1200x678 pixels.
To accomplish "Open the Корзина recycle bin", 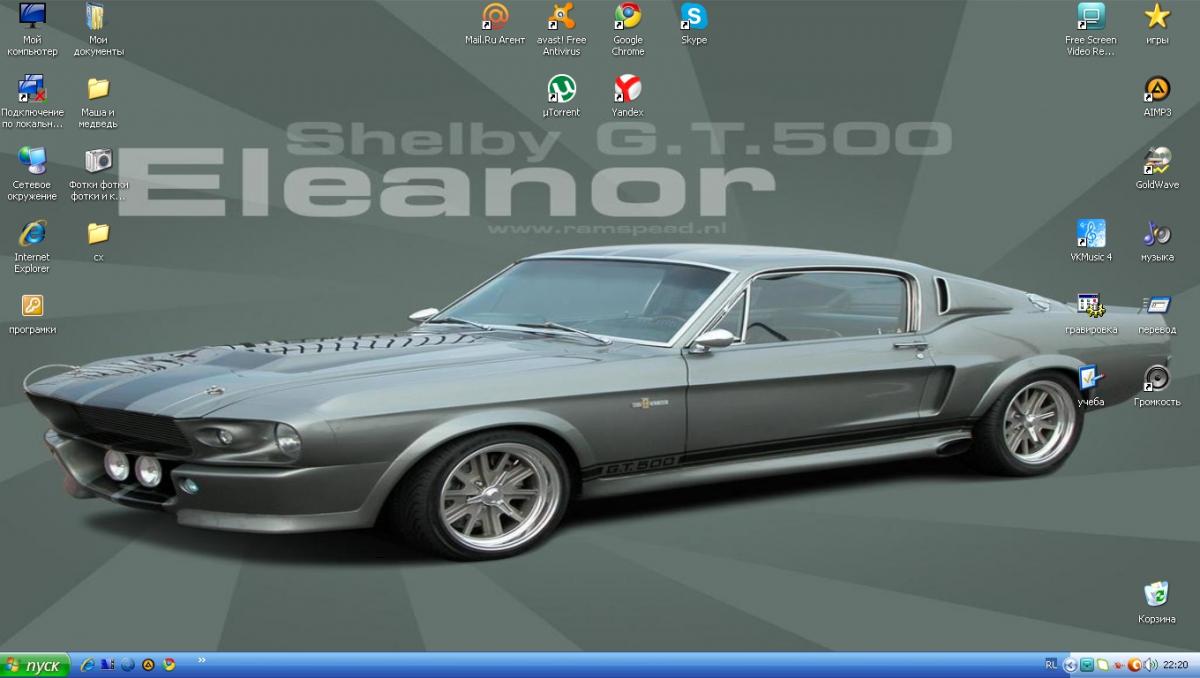I will click(1157, 594).
